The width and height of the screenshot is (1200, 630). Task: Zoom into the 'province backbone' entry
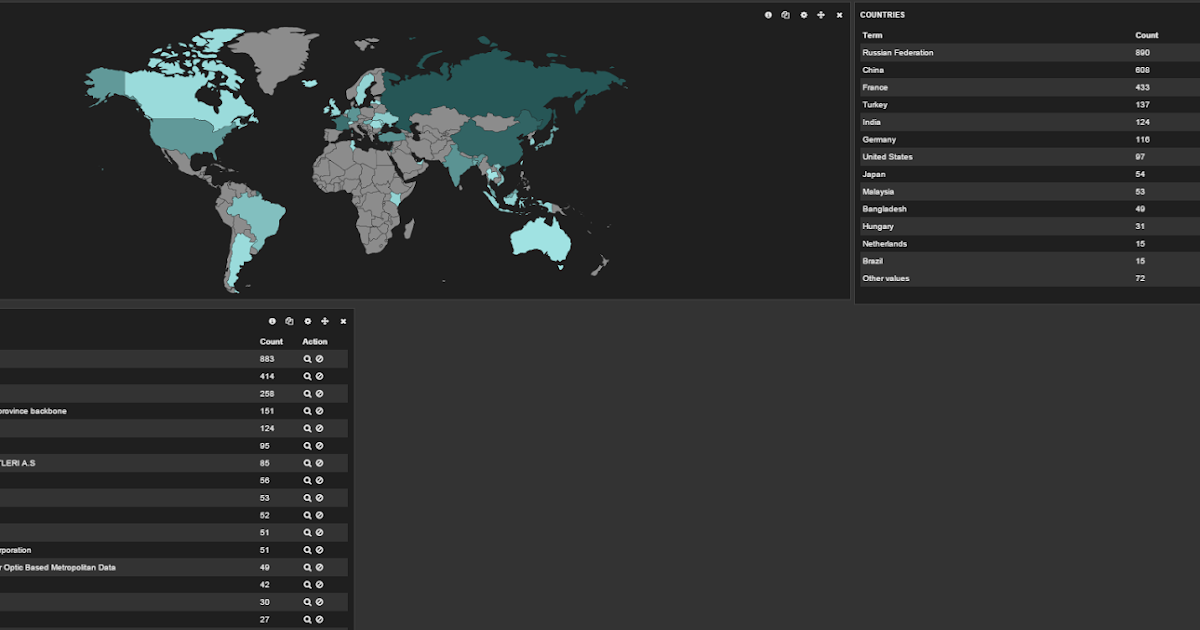307,410
